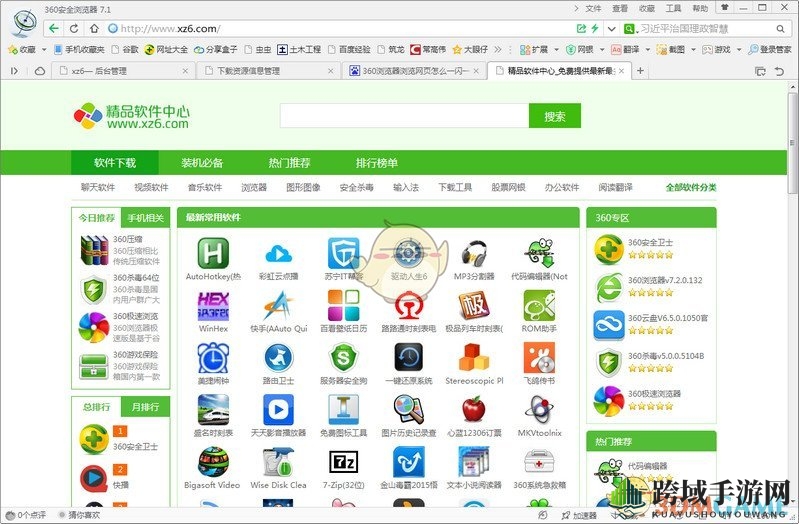Click the page vertical scrollbar thumb
The image size is (799, 524).
792,143
